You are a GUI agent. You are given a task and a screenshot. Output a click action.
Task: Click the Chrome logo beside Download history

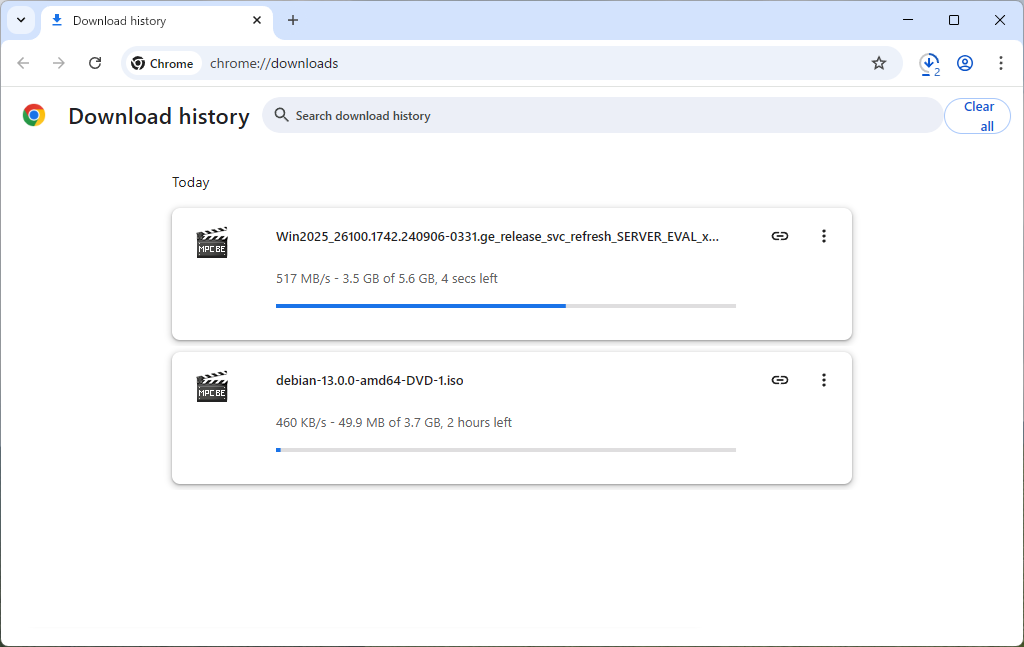tap(34, 116)
